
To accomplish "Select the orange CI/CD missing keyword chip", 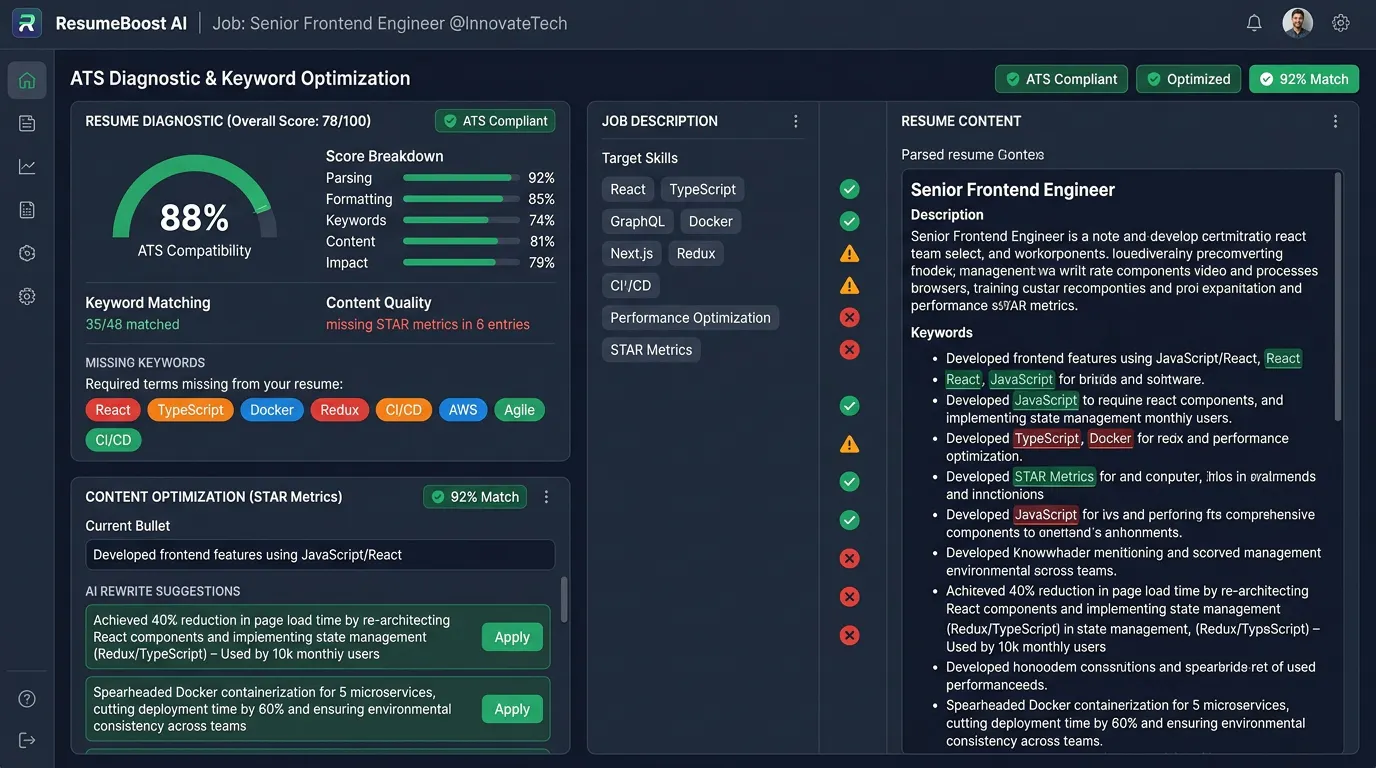I will pos(404,410).
